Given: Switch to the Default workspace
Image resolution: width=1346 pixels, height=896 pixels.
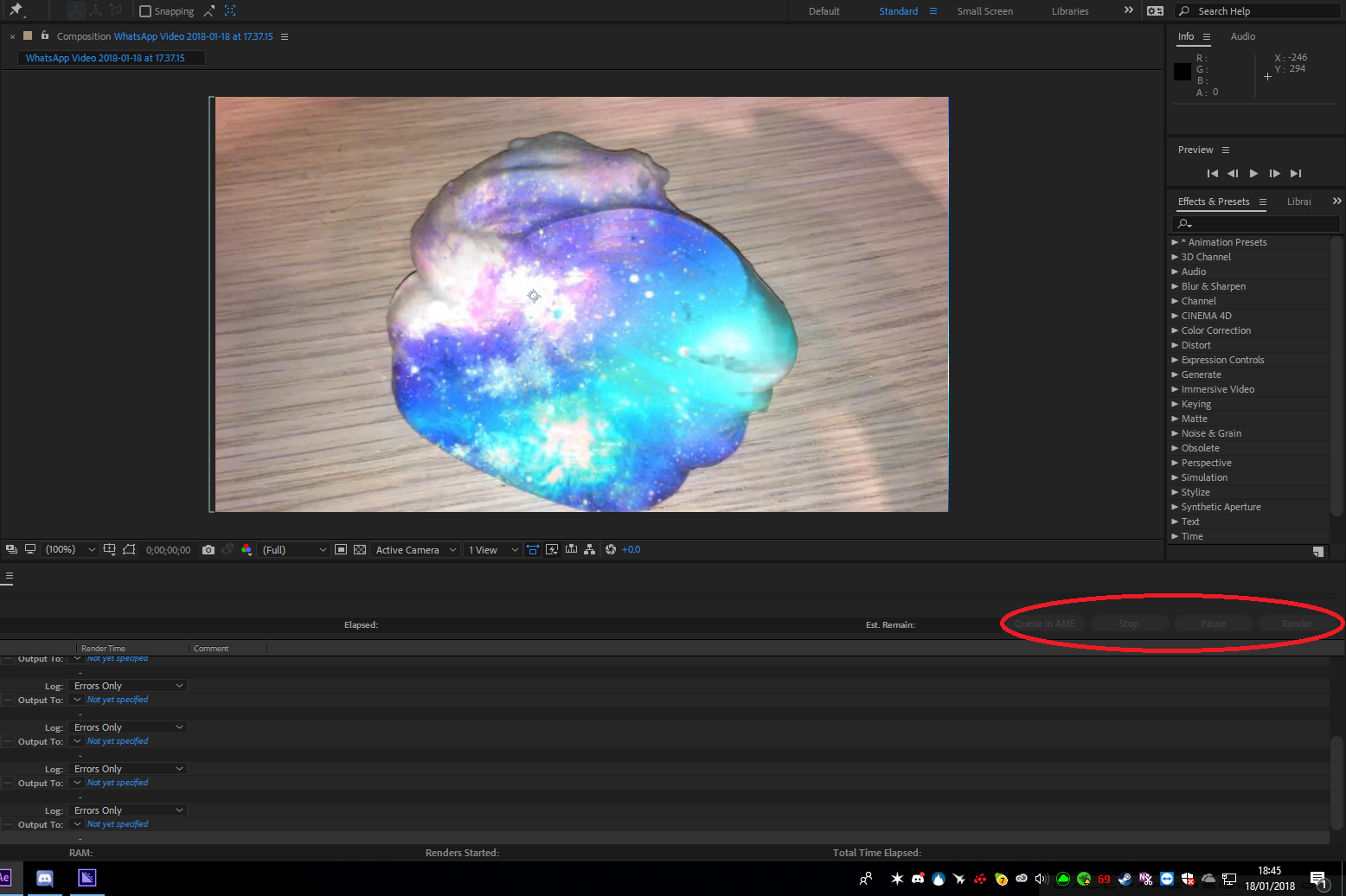Looking at the screenshot, I should [x=824, y=11].
